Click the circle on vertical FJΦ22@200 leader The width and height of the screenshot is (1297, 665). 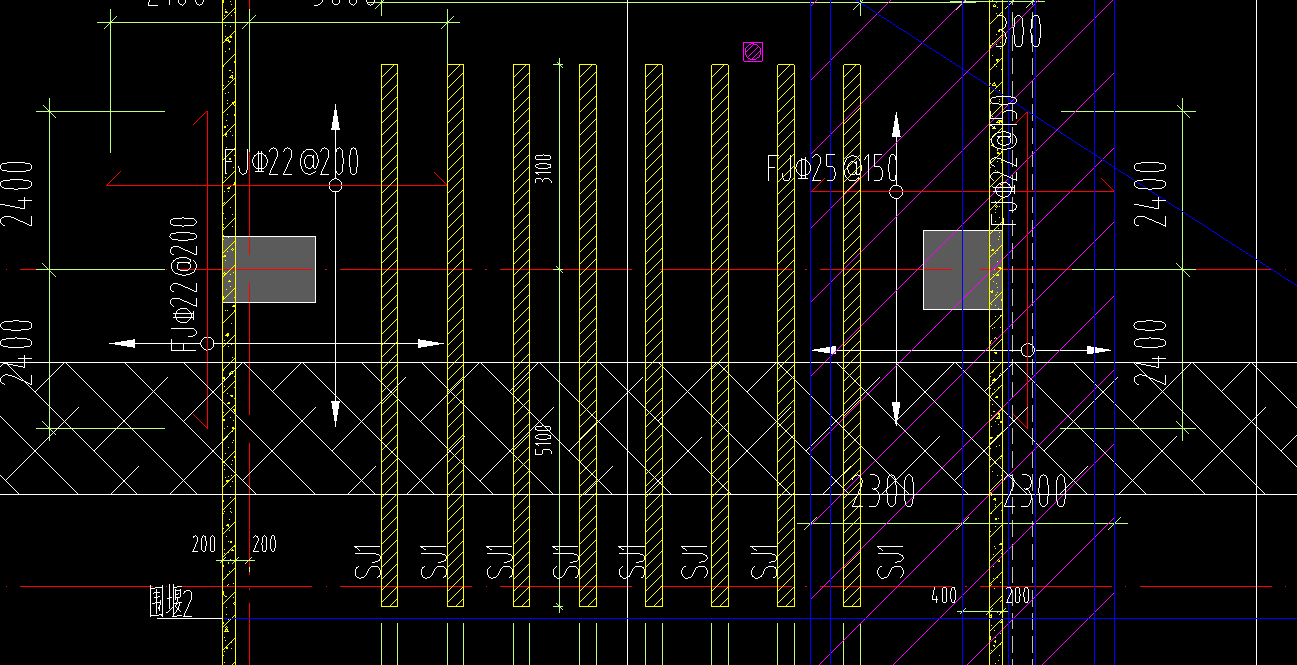click(x=207, y=343)
